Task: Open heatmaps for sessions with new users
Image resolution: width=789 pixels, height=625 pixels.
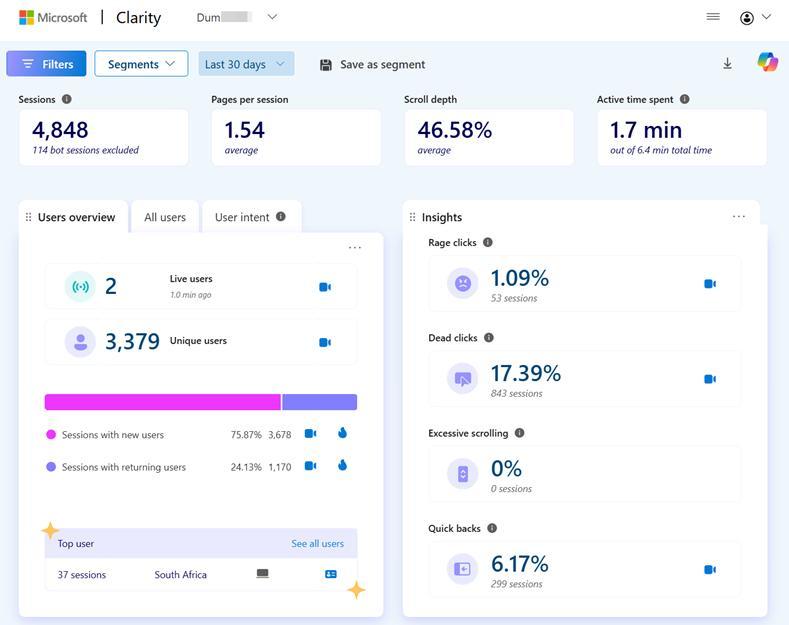Action: click(342, 433)
